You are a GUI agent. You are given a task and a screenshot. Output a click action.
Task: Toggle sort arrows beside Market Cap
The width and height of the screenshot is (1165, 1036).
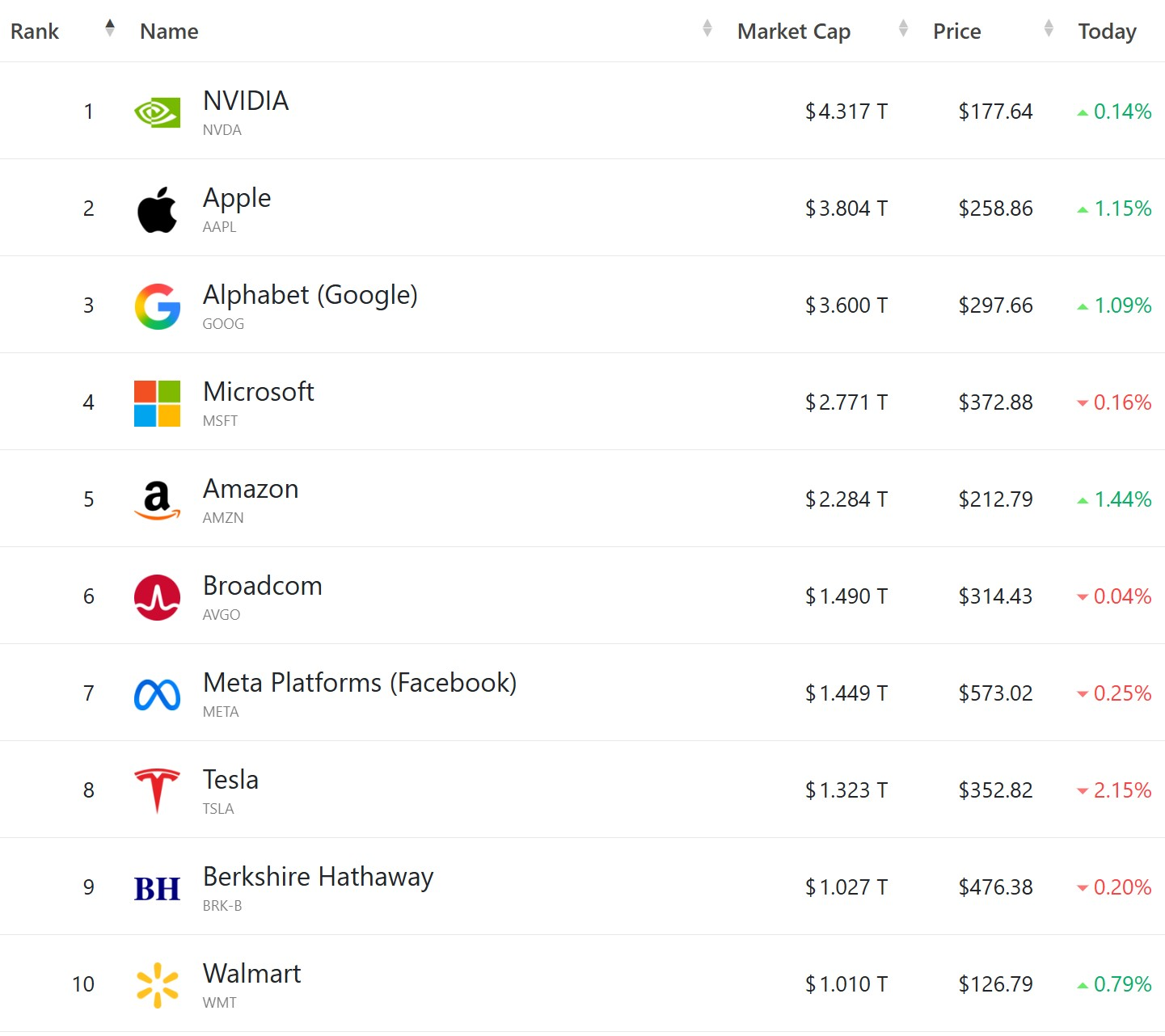[903, 28]
